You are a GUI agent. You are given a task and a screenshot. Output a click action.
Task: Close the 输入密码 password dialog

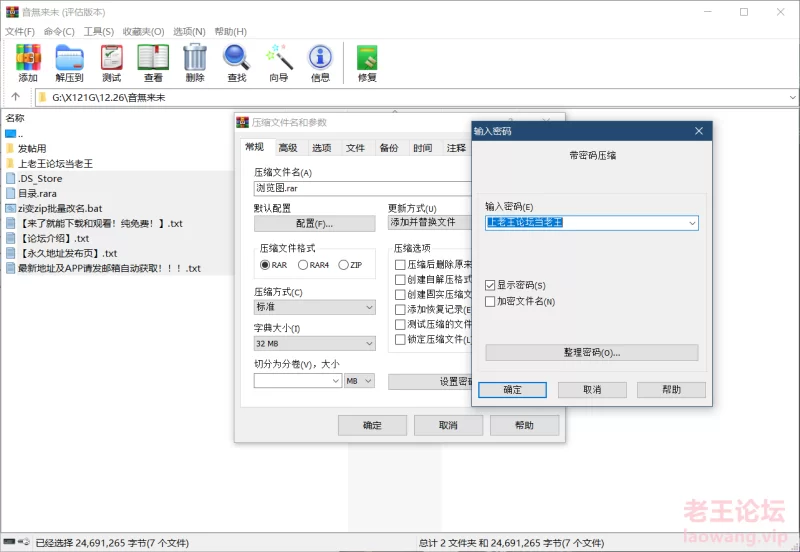click(x=699, y=131)
